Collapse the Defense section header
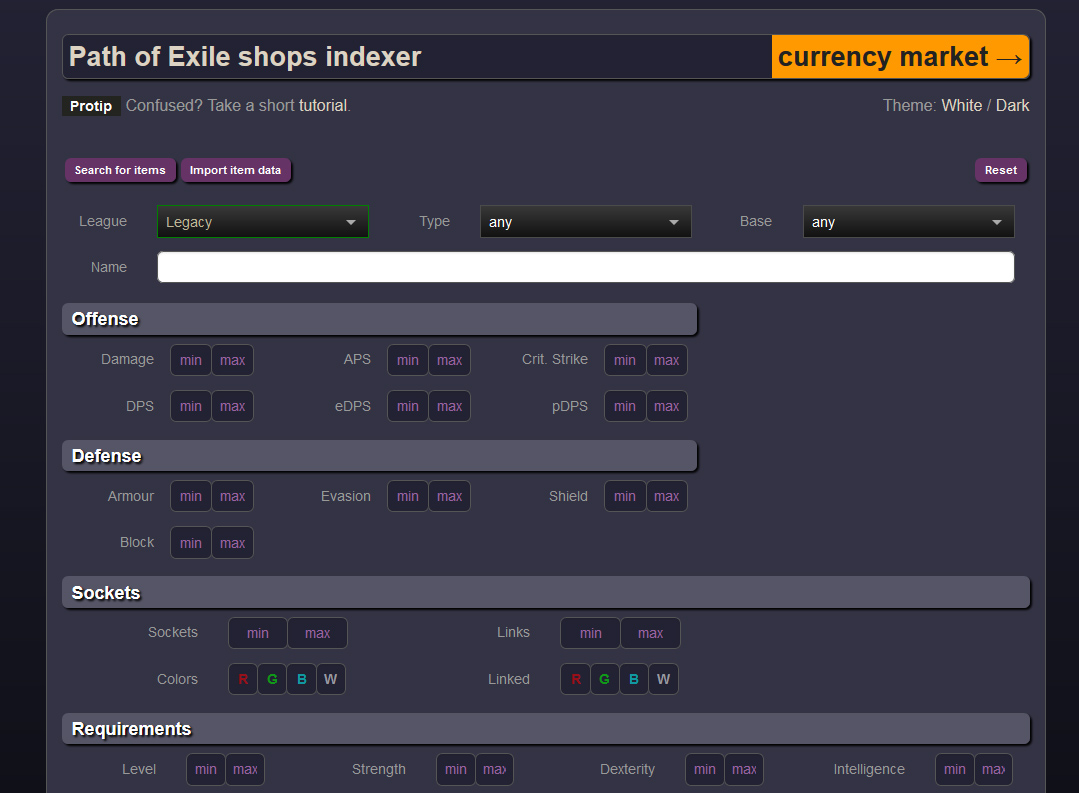 pyautogui.click(x=380, y=456)
